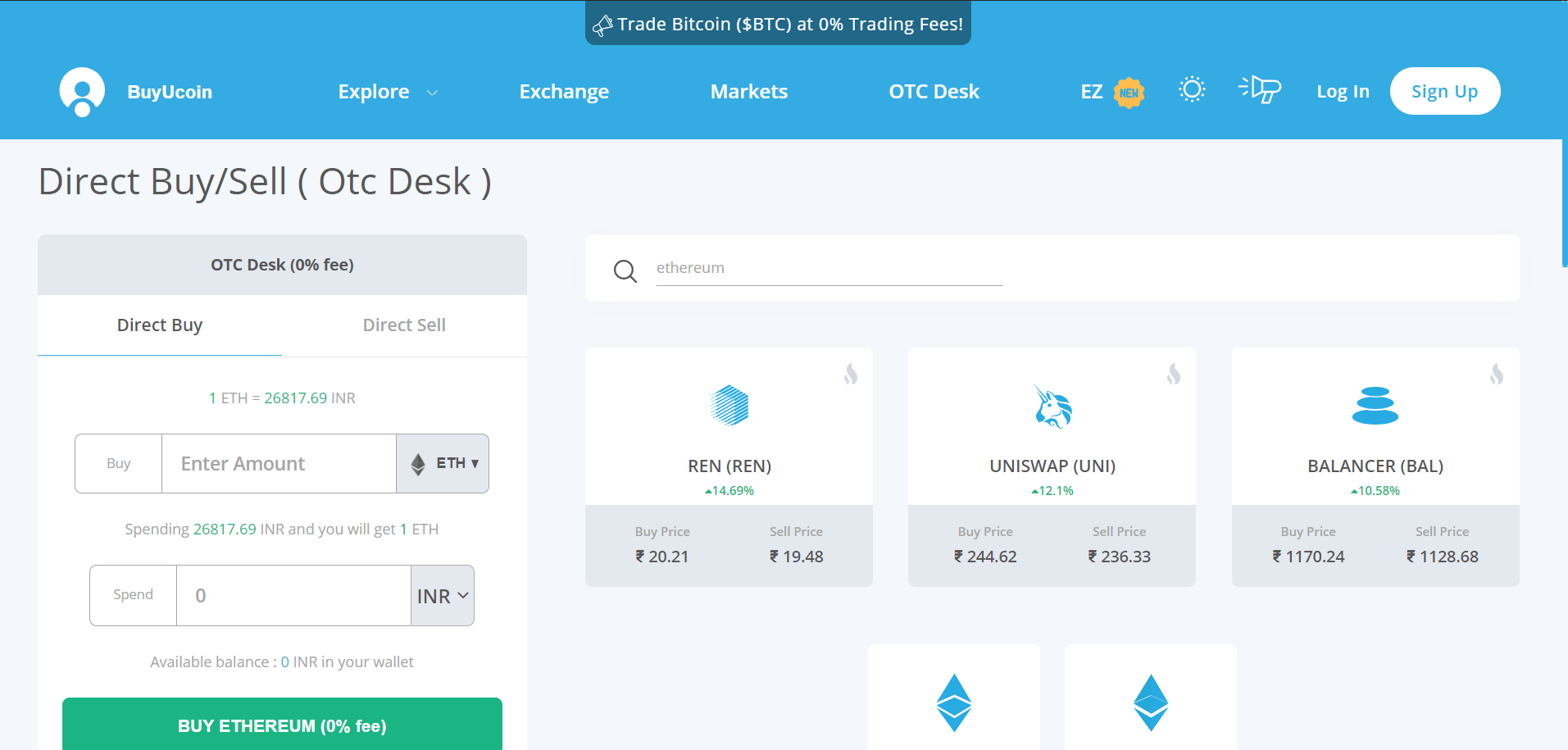Click the Uniswap unicorn logo

coord(1052,407)
